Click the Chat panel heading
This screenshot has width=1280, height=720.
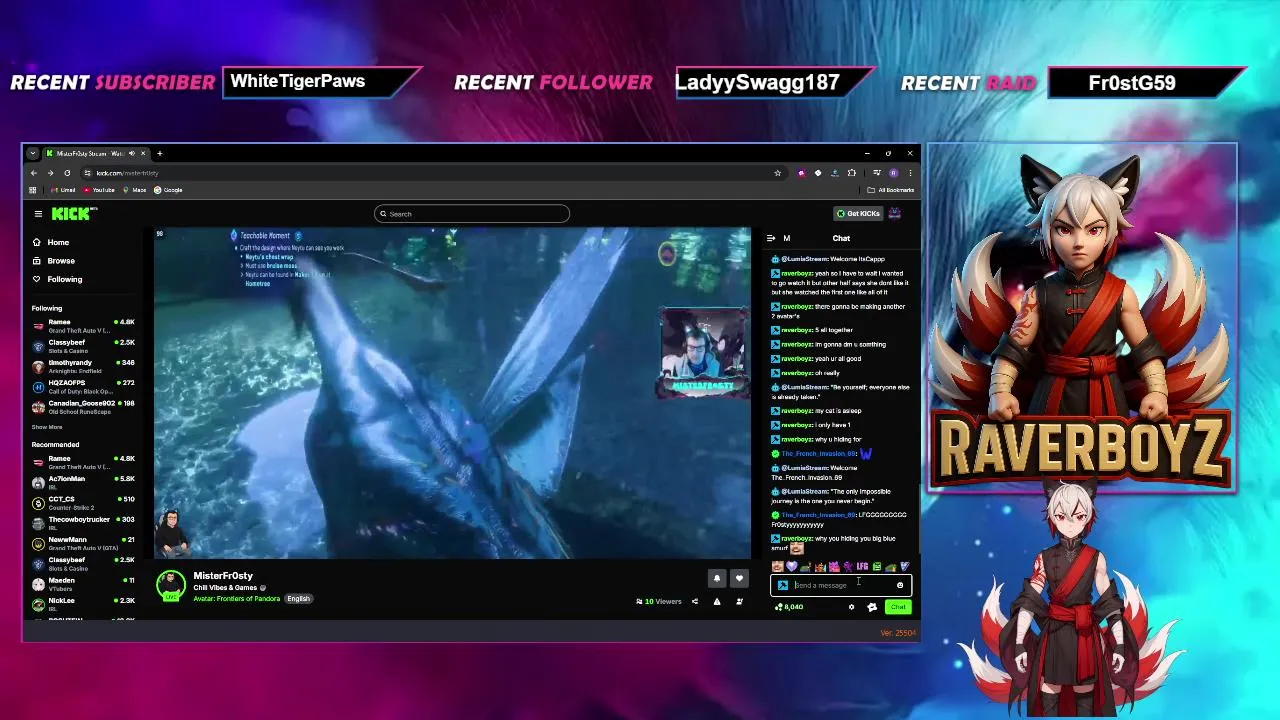coord(841,238)
